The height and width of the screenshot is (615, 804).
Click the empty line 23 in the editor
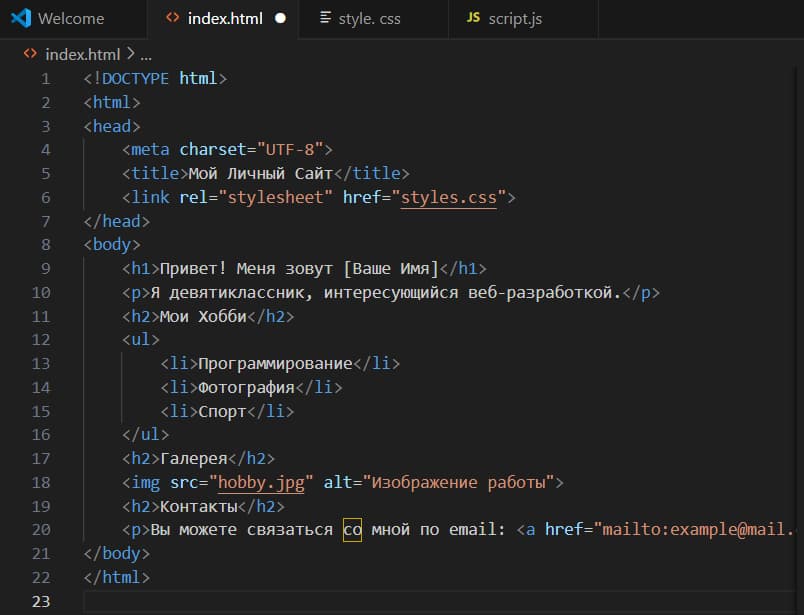438,601
